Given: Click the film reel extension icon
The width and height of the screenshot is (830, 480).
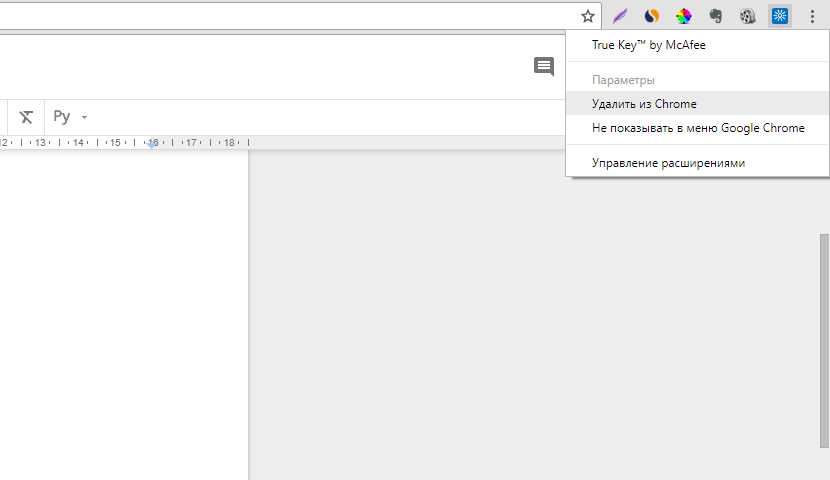Looking at the screenshot, I should click(x=748, y=16).
